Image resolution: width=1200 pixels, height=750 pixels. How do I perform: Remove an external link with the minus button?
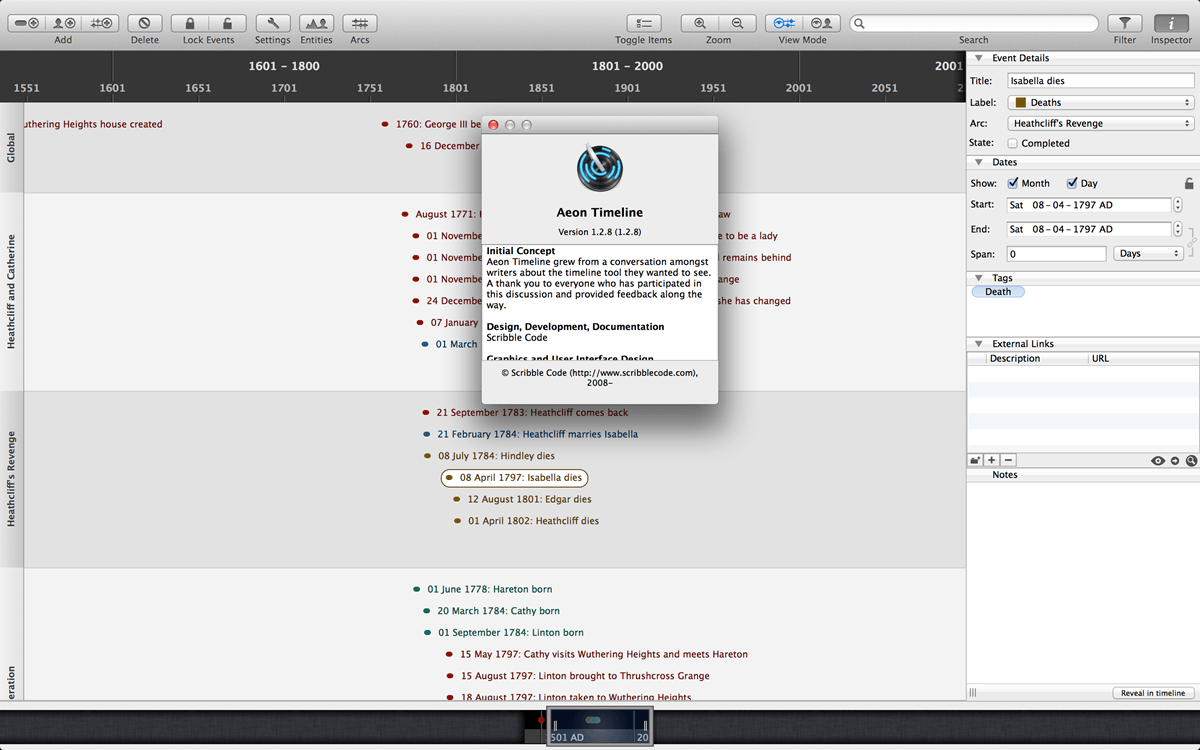(x=1008, y=460)
